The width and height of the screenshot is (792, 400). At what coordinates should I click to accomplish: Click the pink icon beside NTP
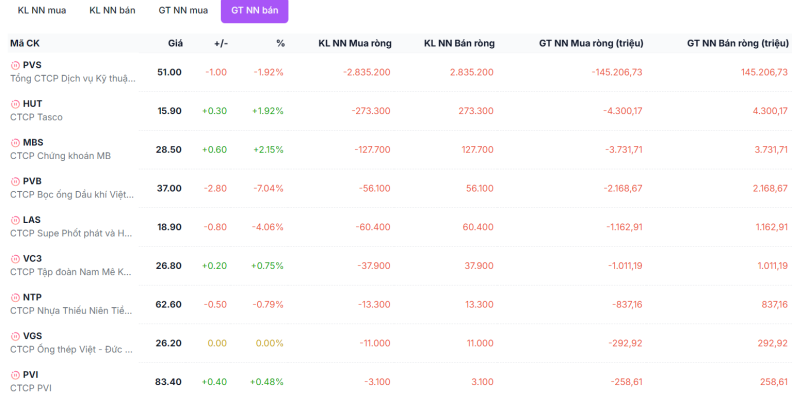click(x=15, y=297)
